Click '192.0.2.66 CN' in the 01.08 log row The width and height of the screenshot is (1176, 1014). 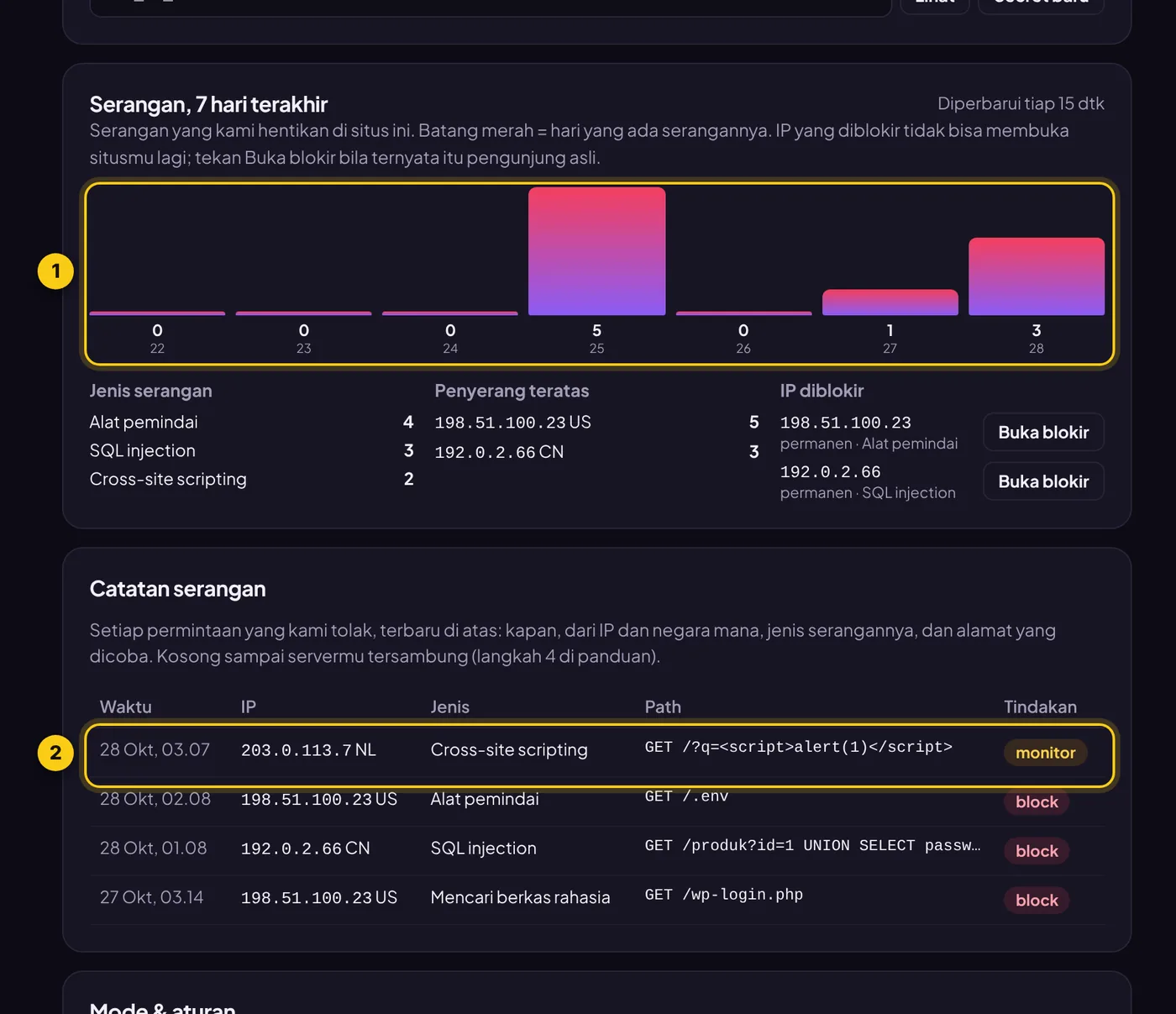[x=305, y=849]
